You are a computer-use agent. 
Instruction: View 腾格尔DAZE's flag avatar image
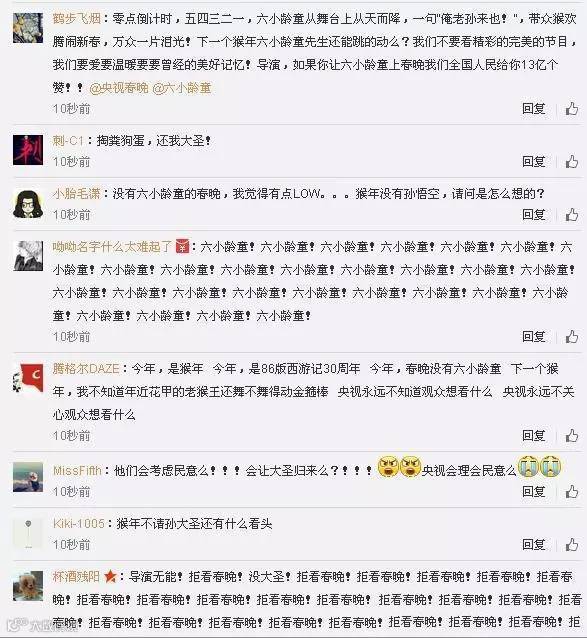[x=28, y=379]
